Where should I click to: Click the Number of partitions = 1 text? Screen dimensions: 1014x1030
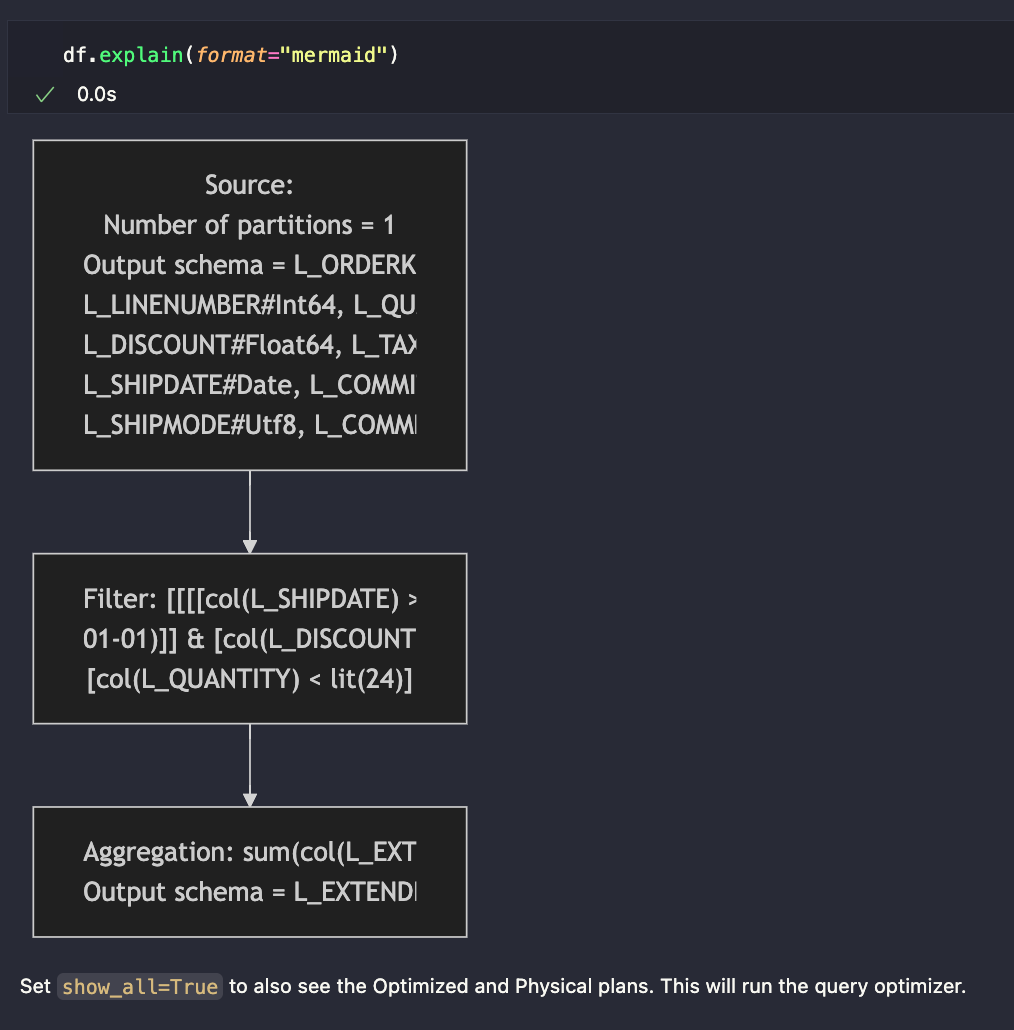(x=249, y=224)
